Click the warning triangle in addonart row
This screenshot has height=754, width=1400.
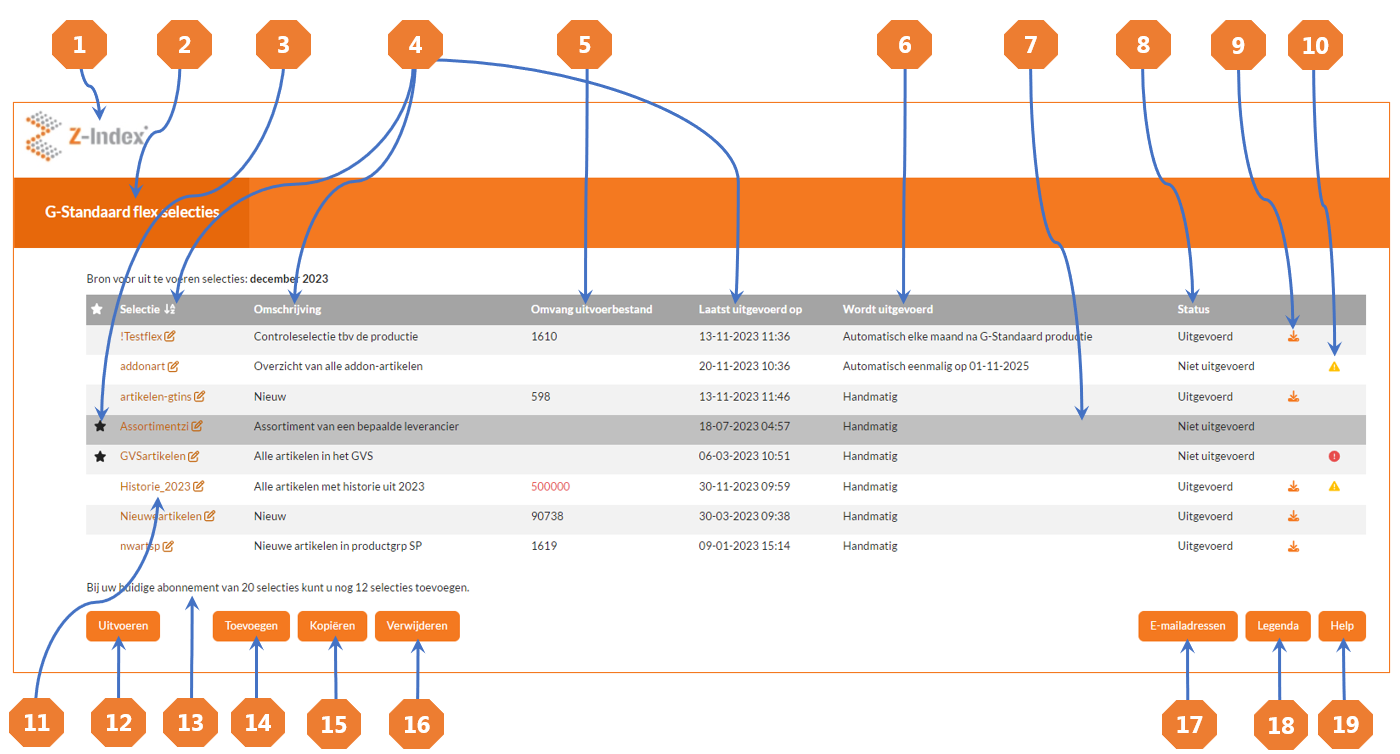coord(1334,367)
